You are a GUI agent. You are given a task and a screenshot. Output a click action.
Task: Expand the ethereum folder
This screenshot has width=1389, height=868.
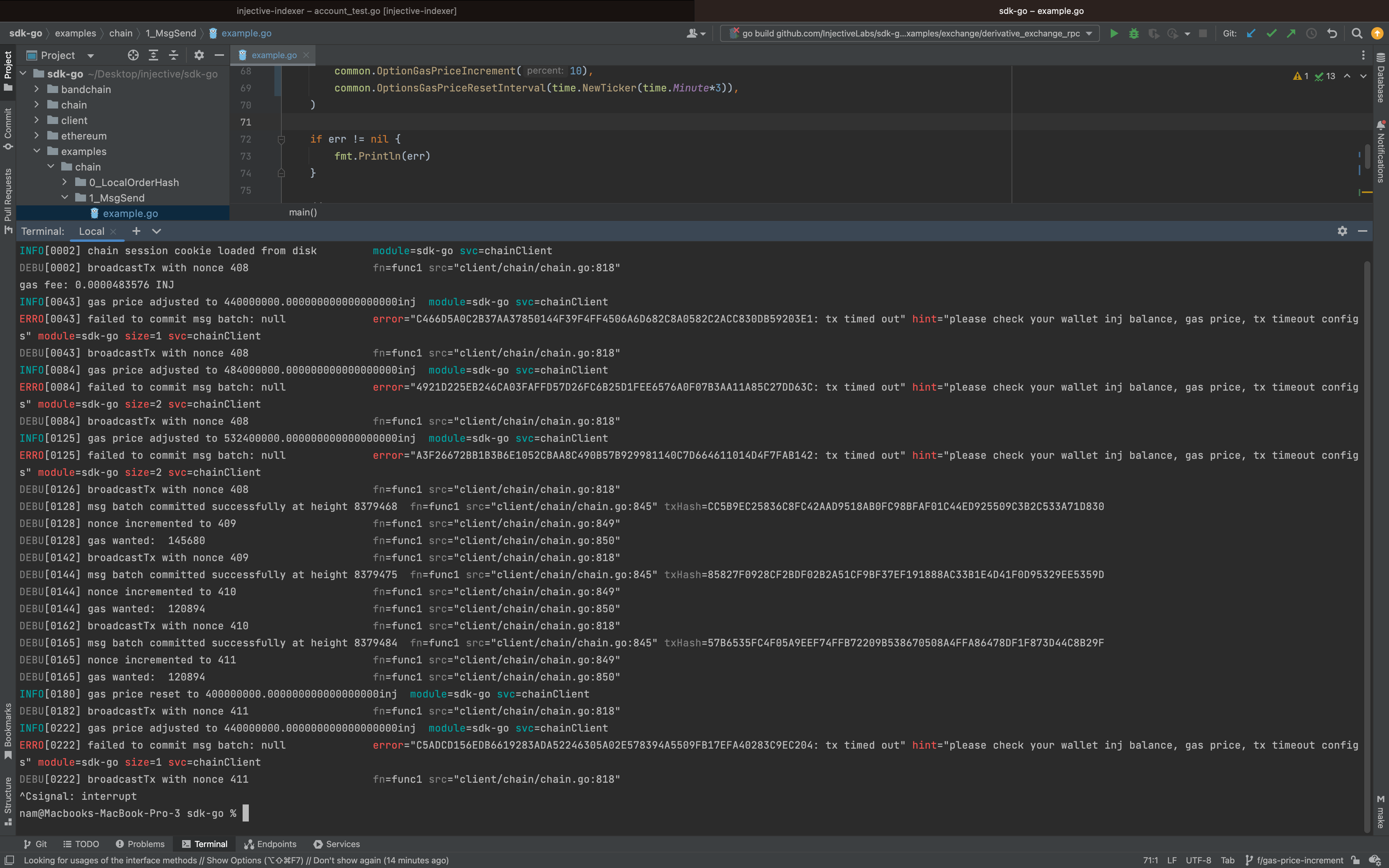coord(37,136)
